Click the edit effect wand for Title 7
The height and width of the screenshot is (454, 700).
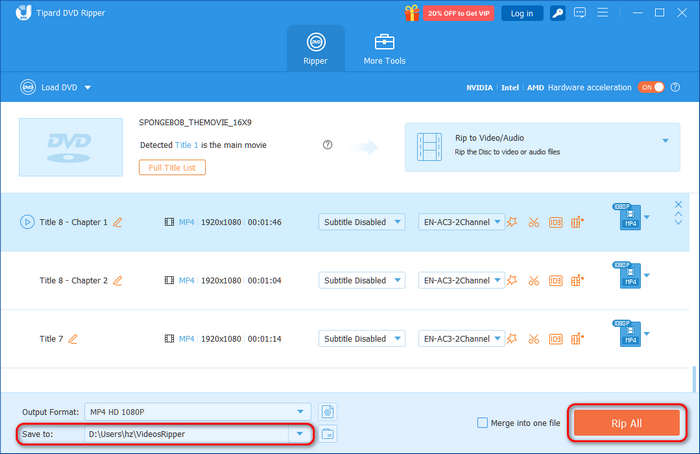(512, 339)
